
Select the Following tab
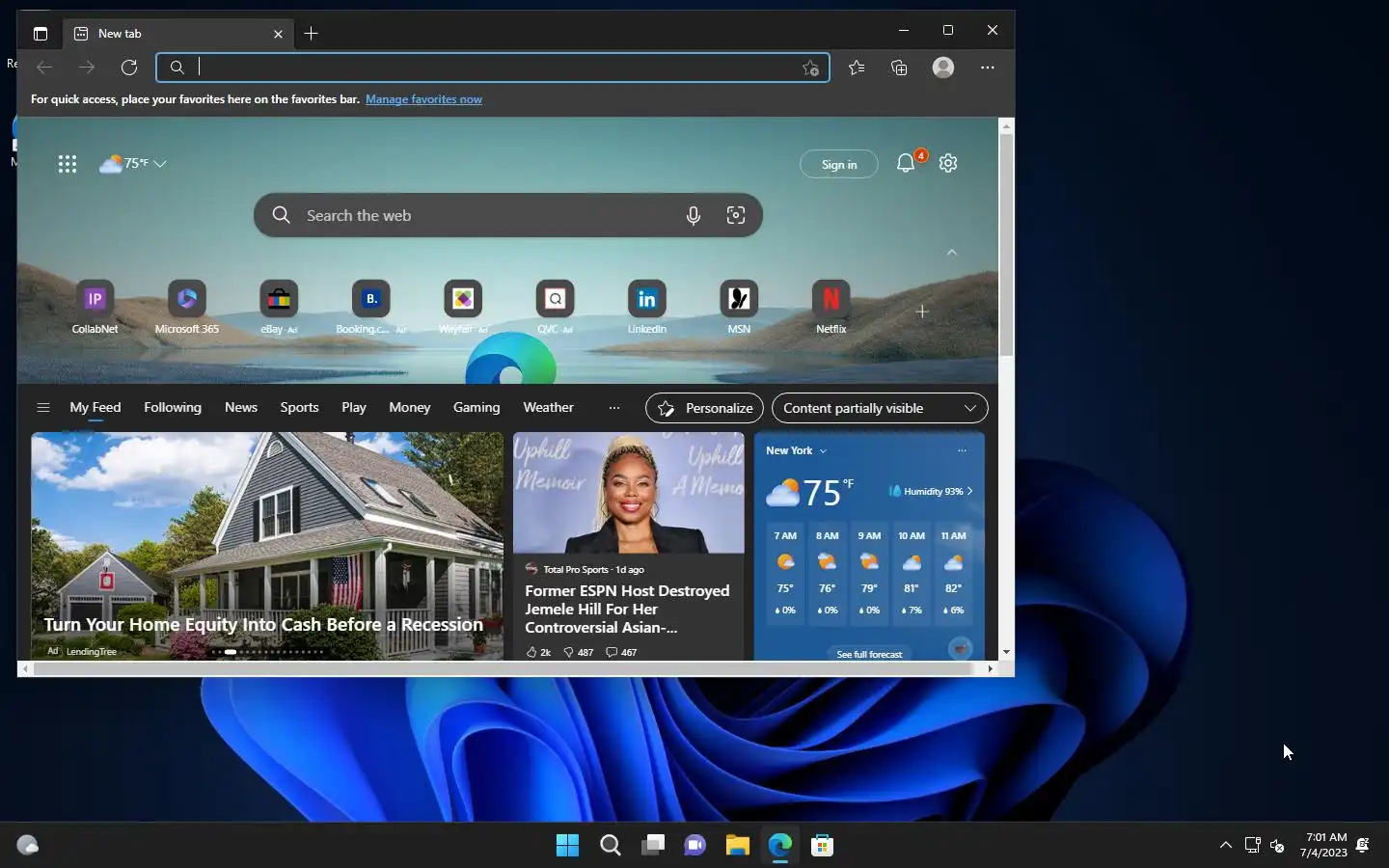173,408
